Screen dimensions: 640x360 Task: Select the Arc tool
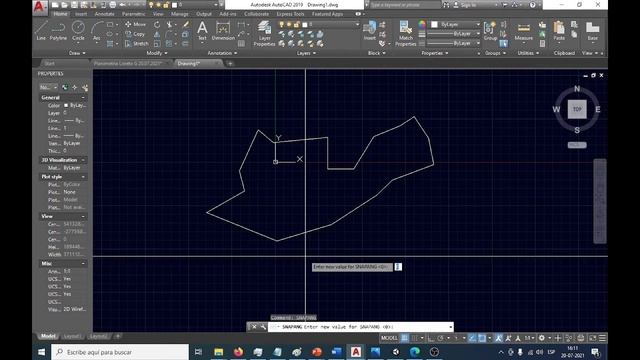(96, 31)
